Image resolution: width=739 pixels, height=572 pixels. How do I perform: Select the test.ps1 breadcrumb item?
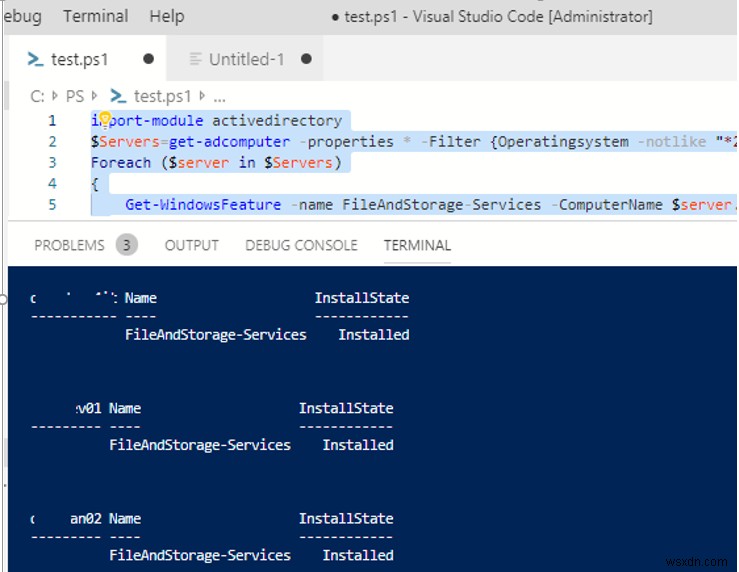(x=162, y=97)
